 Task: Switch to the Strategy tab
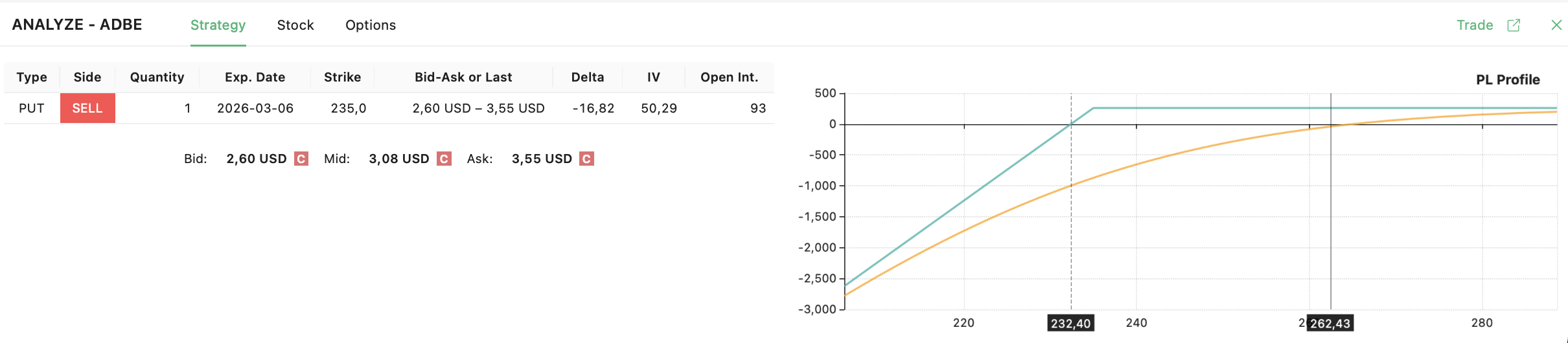(x=218, y=25)
